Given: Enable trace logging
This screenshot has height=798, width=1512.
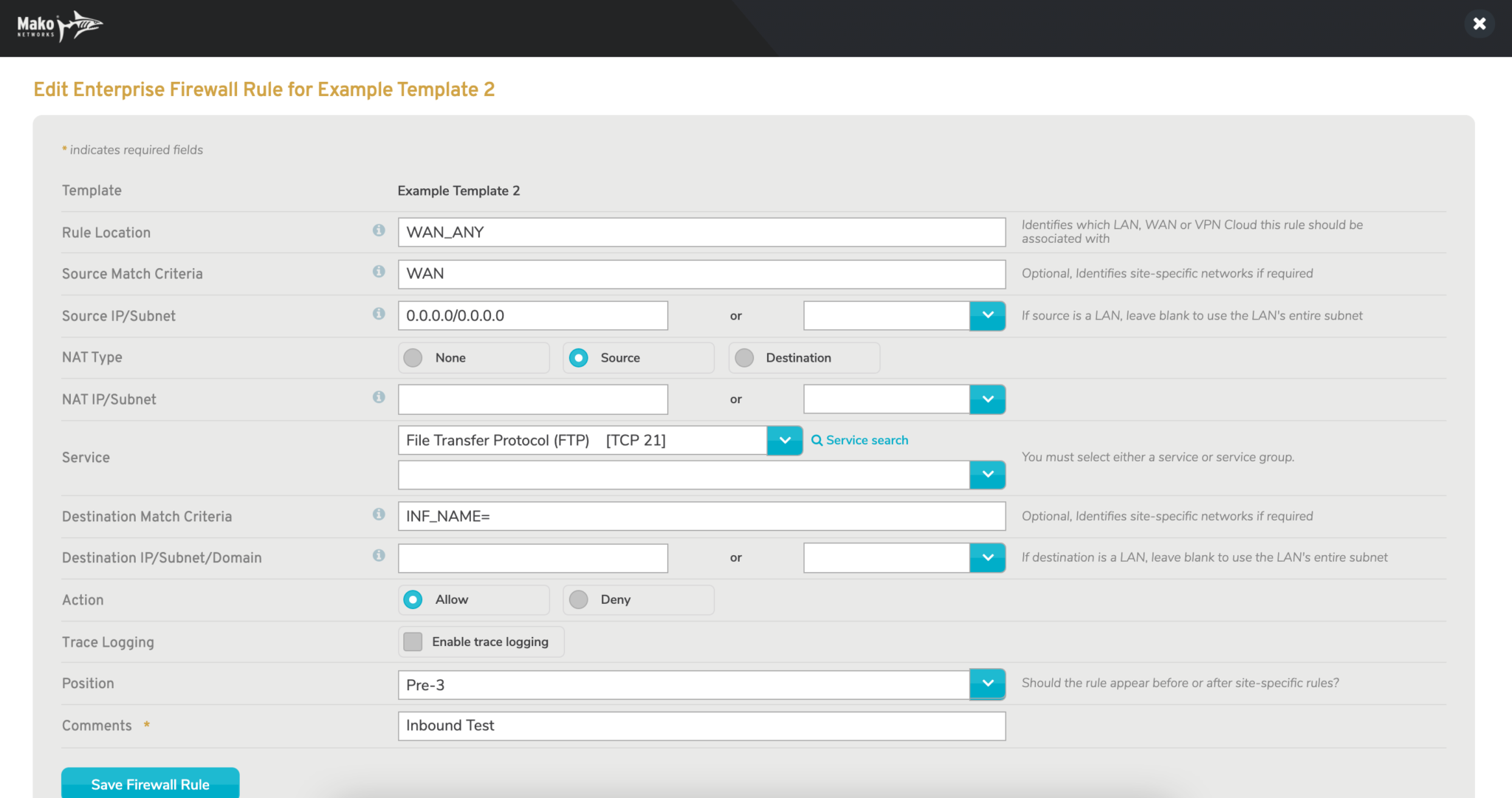Looking at the screenshot, I should pyautogui.click(x=413, y=642).
